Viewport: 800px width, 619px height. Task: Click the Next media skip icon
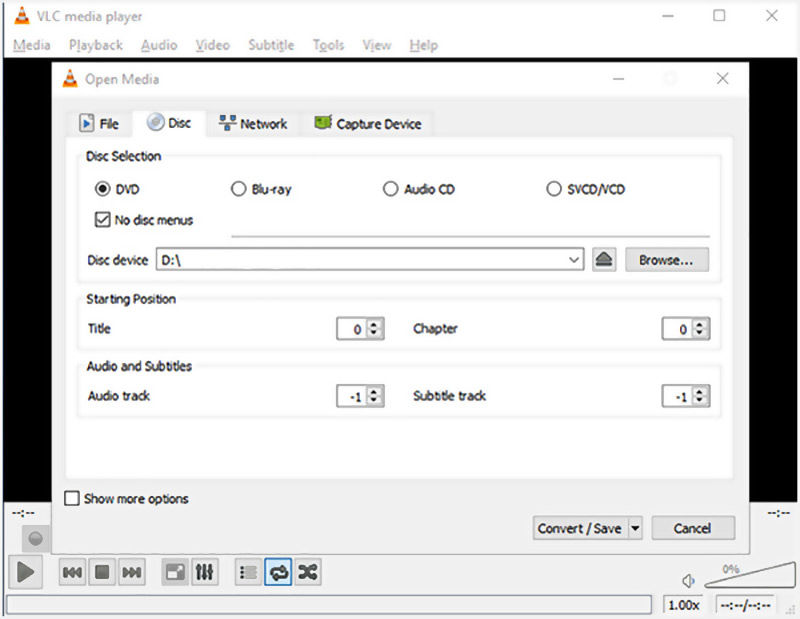(131, 572)
